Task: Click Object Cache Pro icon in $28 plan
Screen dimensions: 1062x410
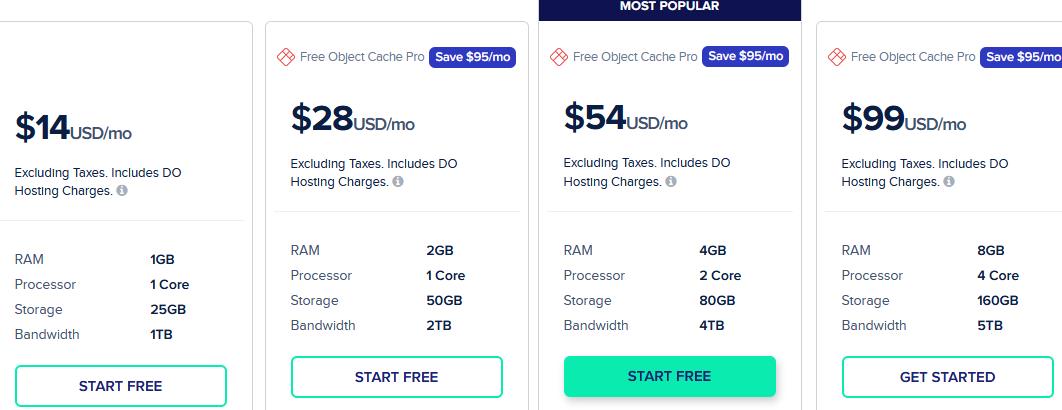Action: click(286, 57)
